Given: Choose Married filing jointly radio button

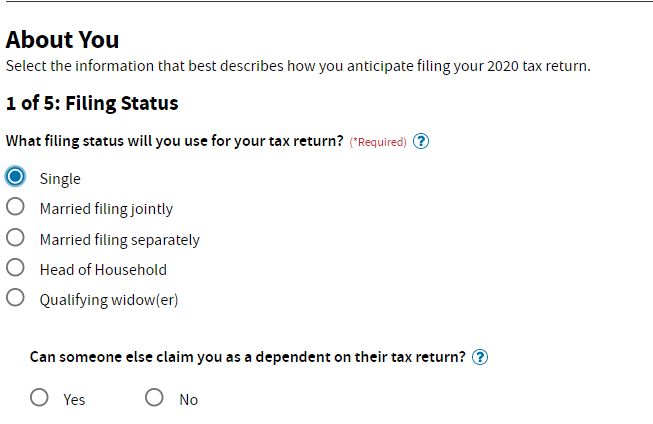Looking at the screenshot, I should point(15,207).
